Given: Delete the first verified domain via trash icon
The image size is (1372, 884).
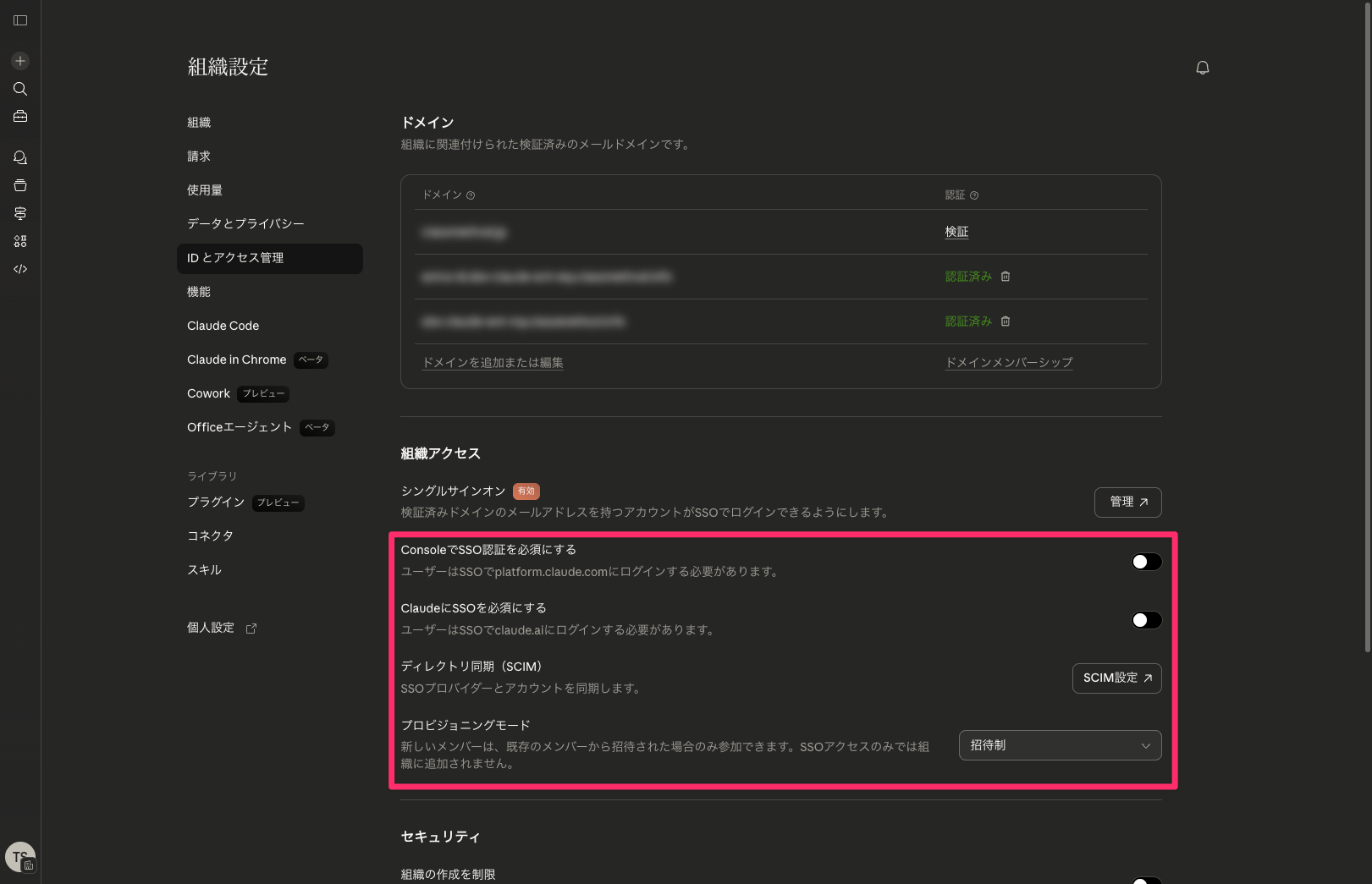Looking at the screenshot, I should pyautogui.click(x=1006, y=277).
